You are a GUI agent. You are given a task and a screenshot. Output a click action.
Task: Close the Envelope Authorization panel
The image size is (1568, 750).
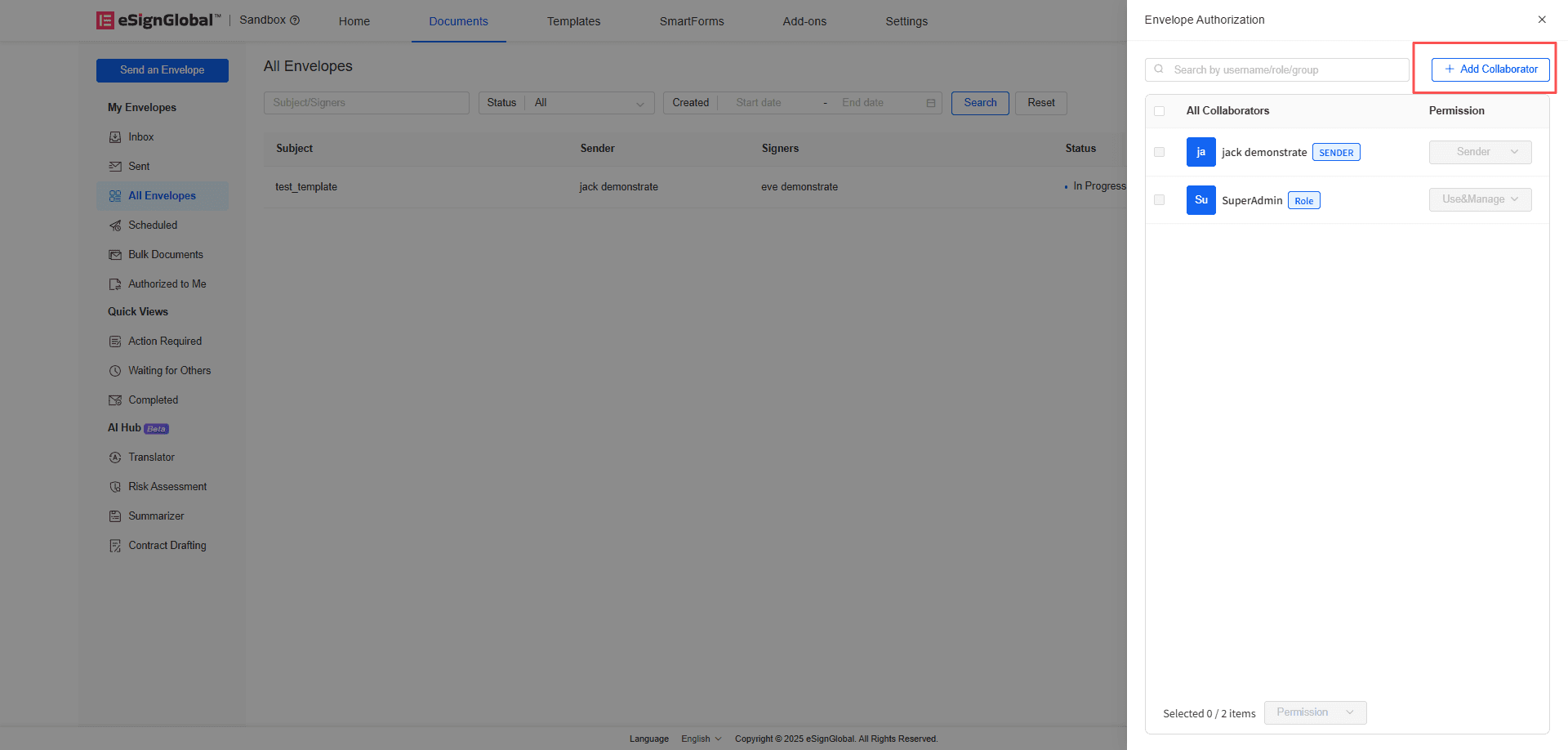point(1542,20)
